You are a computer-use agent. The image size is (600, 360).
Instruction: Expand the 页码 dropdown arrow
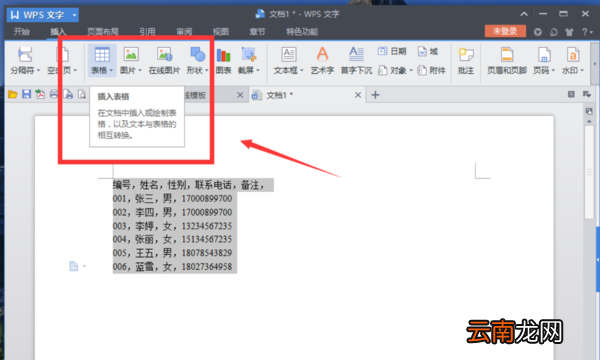point(553,70)
